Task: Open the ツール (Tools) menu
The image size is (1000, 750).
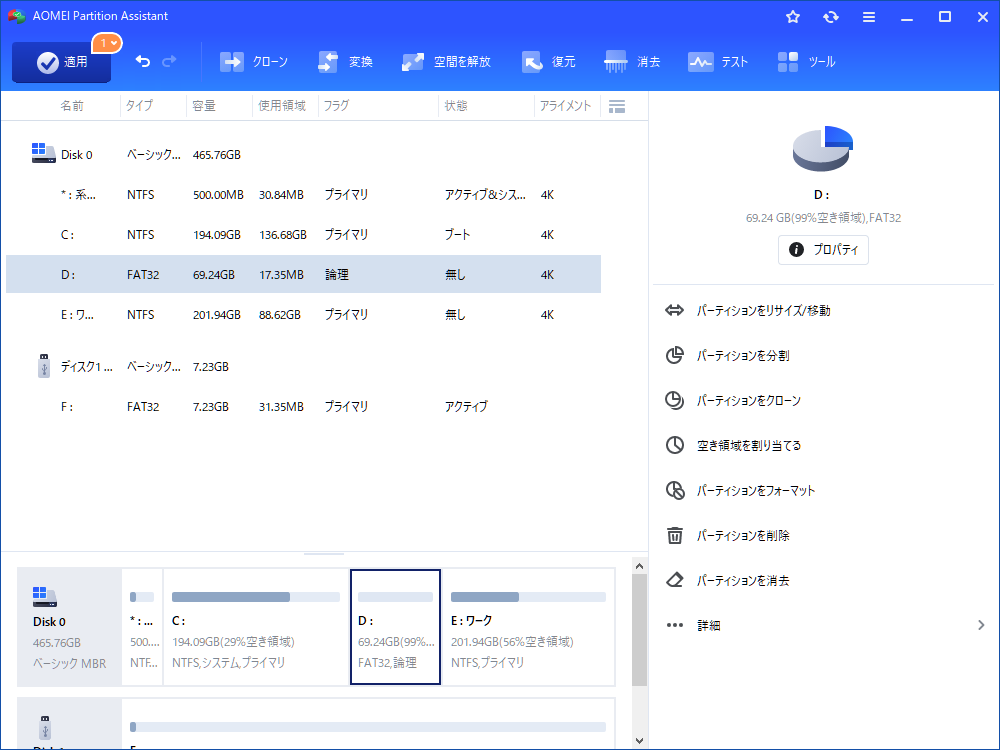Action: [x=806, y=62]
